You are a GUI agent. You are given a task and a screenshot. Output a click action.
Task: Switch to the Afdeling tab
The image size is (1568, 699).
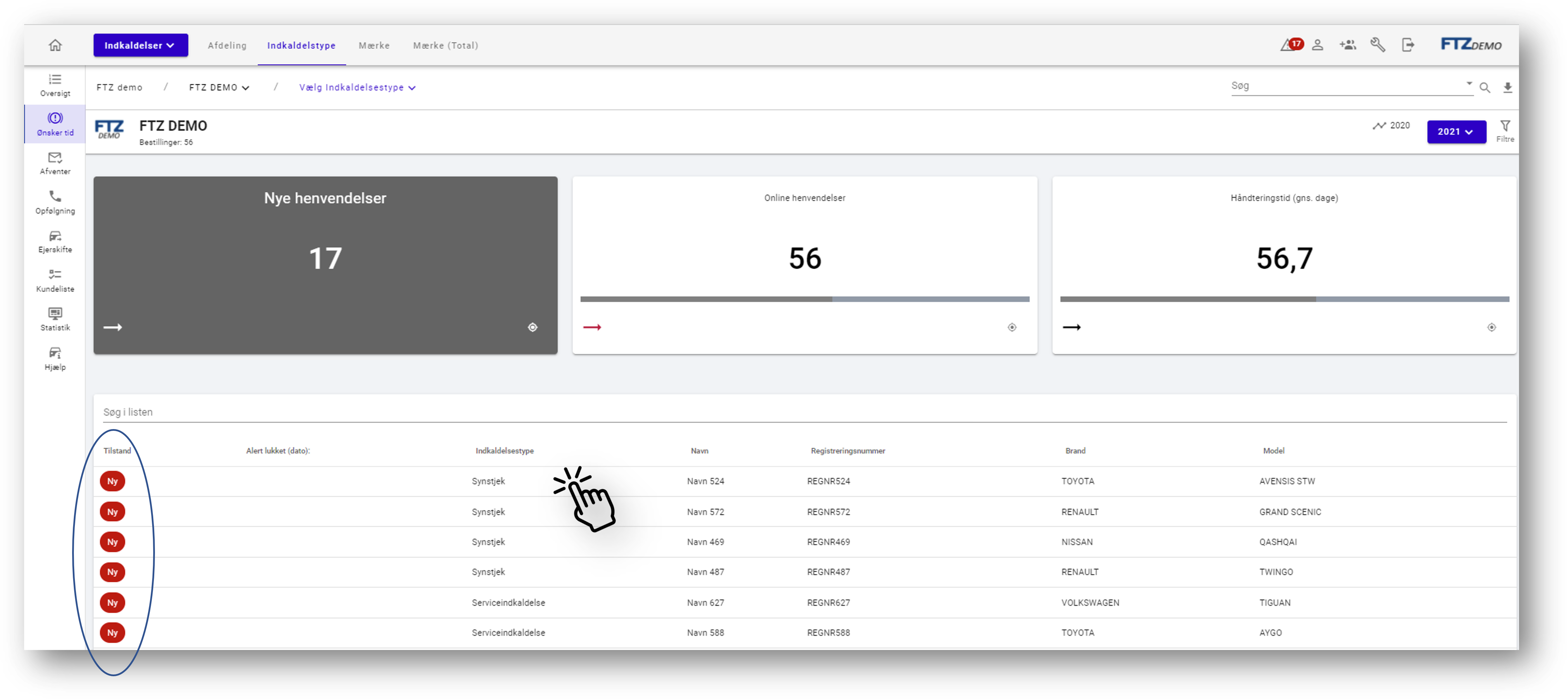227,46
